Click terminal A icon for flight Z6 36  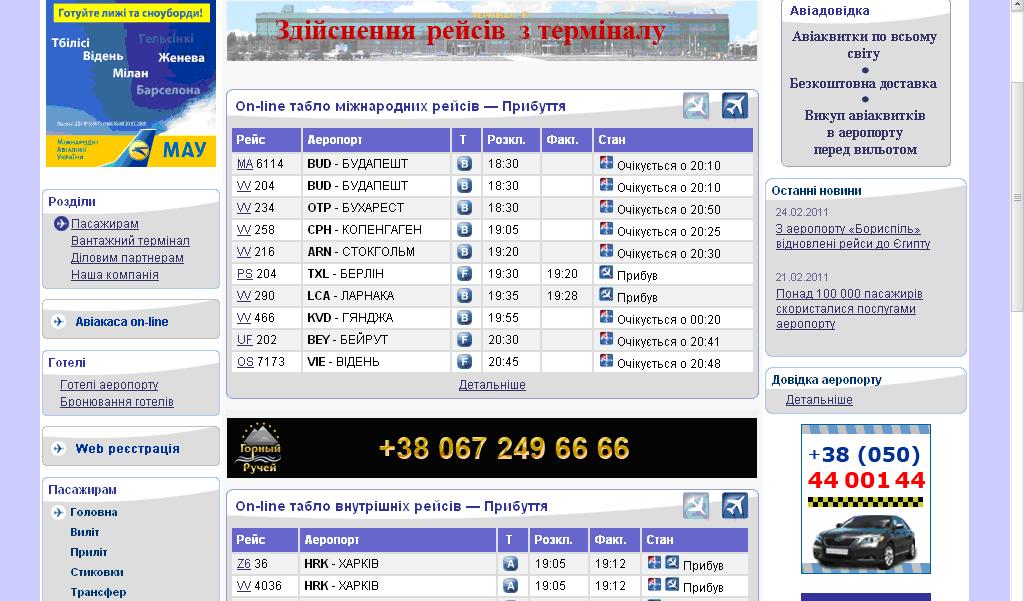click(x=510, y=564)
